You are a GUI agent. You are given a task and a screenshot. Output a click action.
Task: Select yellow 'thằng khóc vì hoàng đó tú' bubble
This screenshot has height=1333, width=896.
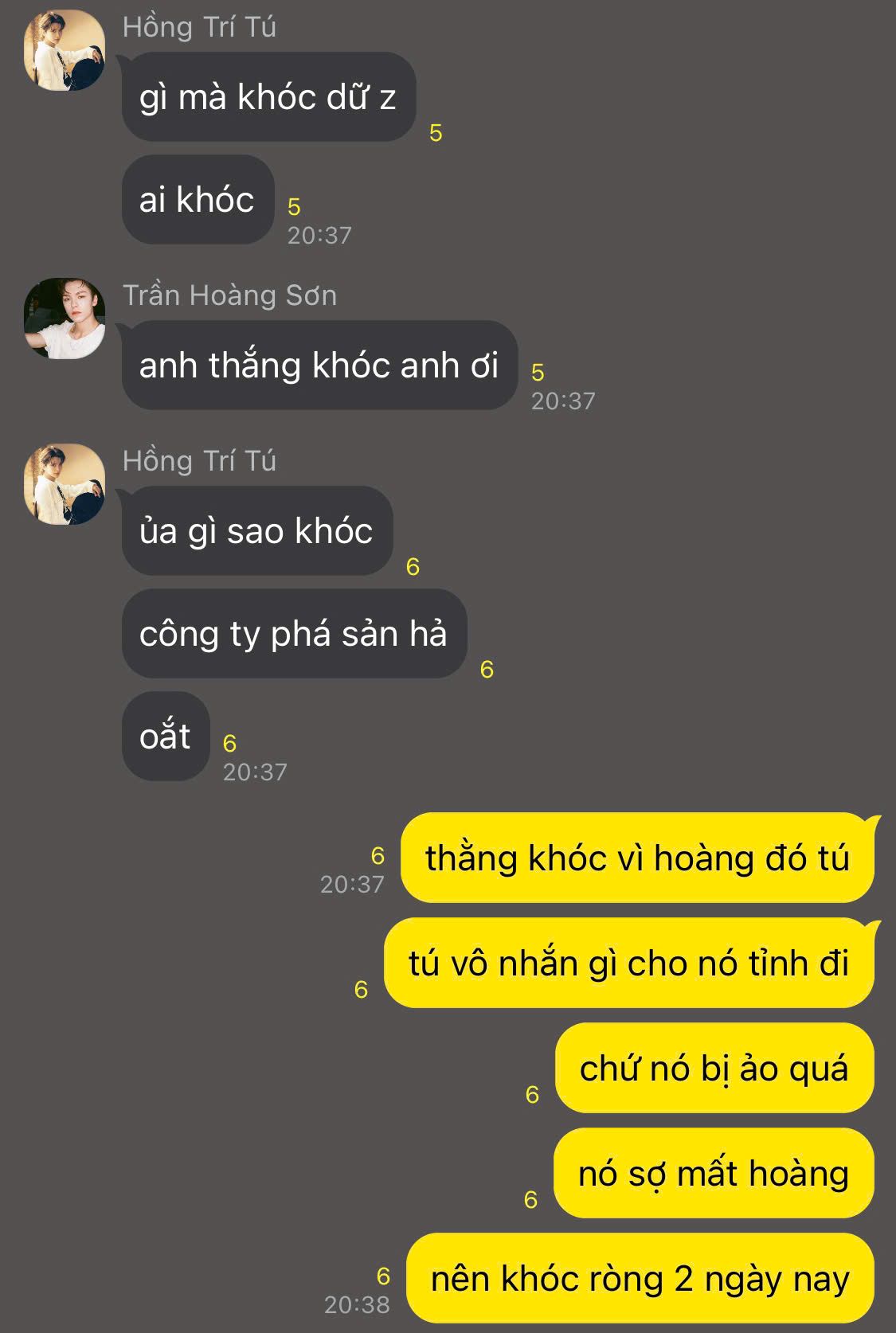[x=637, y=858]
